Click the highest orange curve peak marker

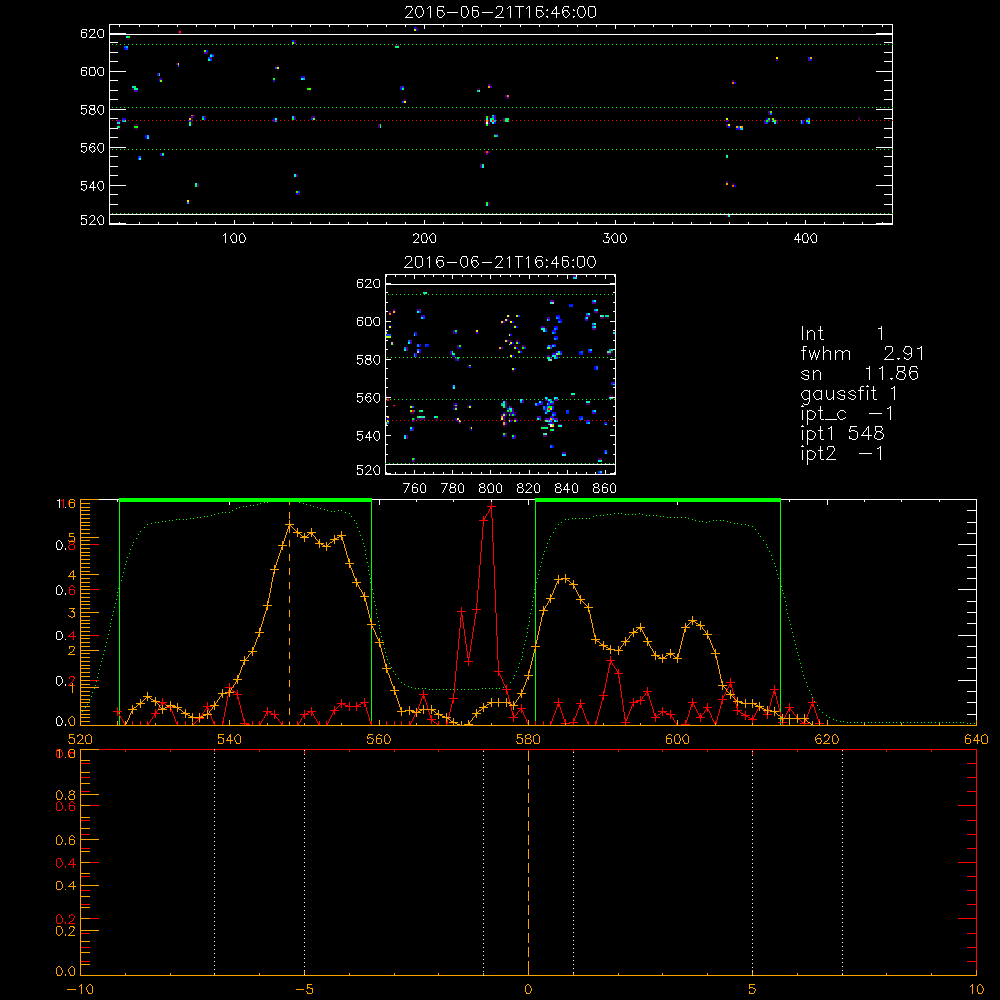click(289, 525)
